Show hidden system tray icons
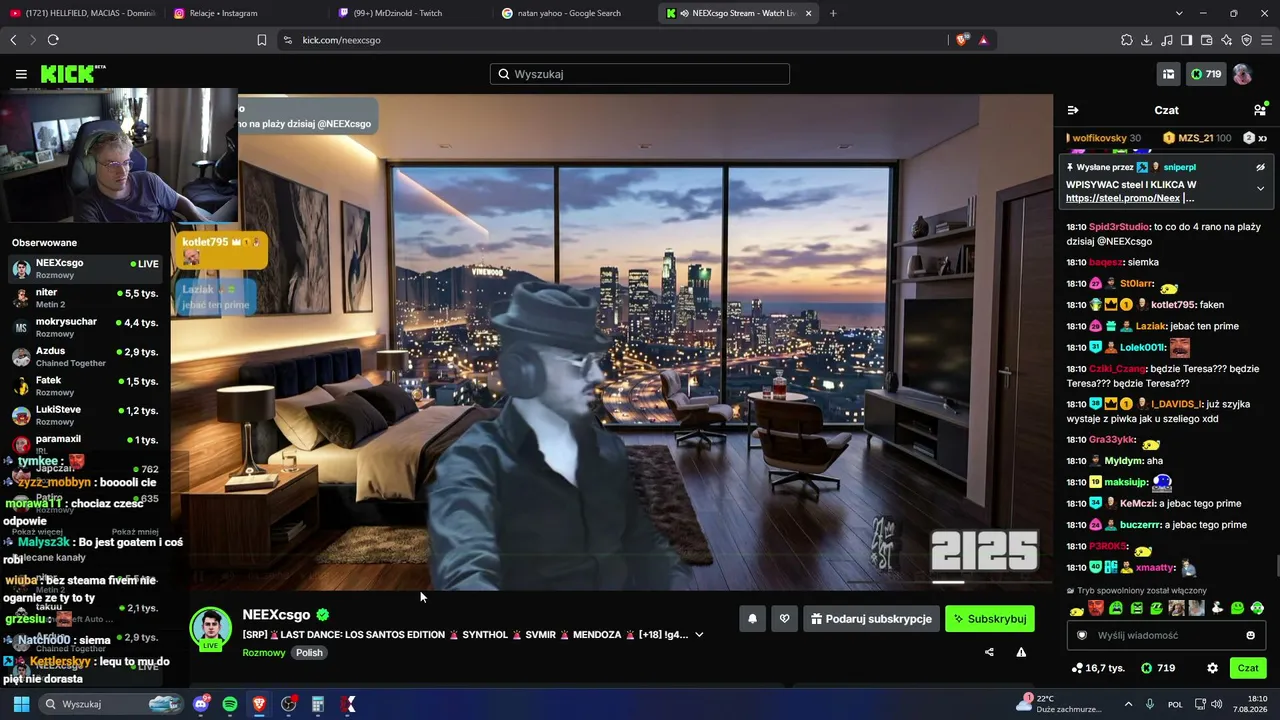 (x=1129, y=704)
